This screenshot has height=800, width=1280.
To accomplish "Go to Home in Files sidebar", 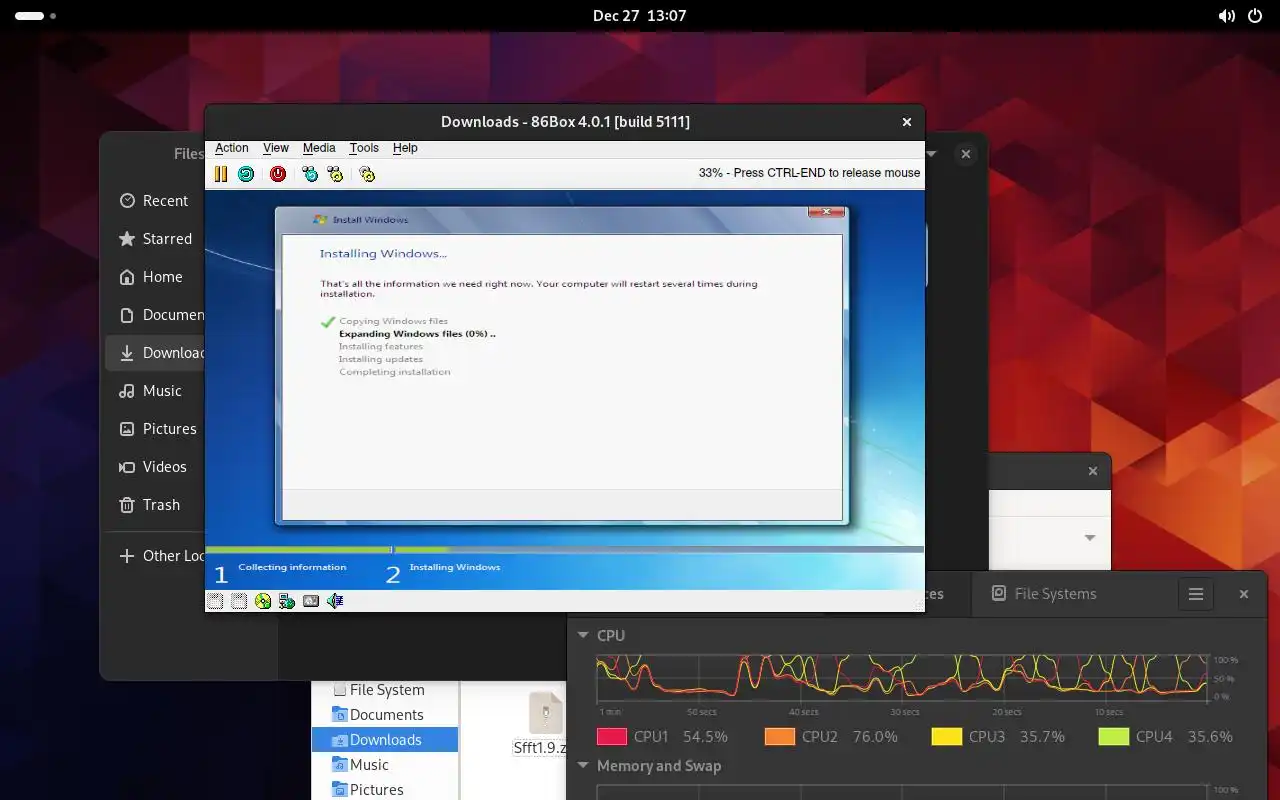I will pyautogui.click(x=155, y=277).
